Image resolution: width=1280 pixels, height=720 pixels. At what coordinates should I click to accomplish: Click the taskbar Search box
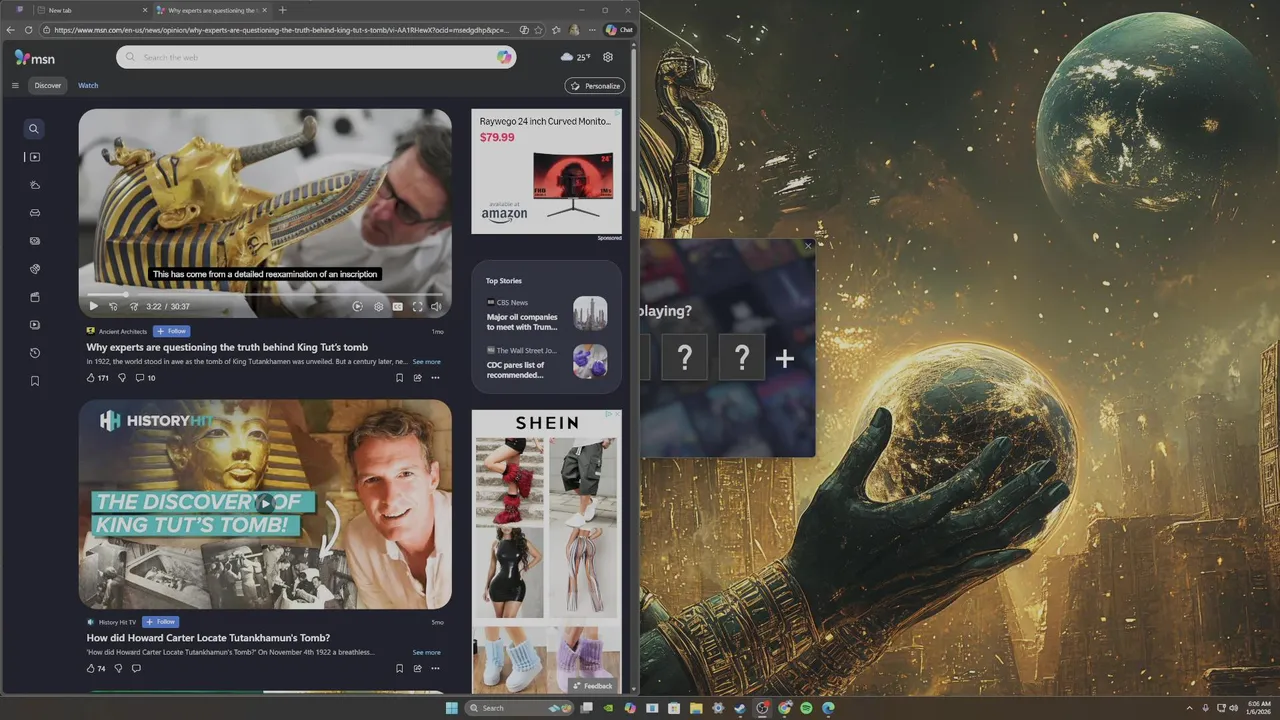click(519, 708)
